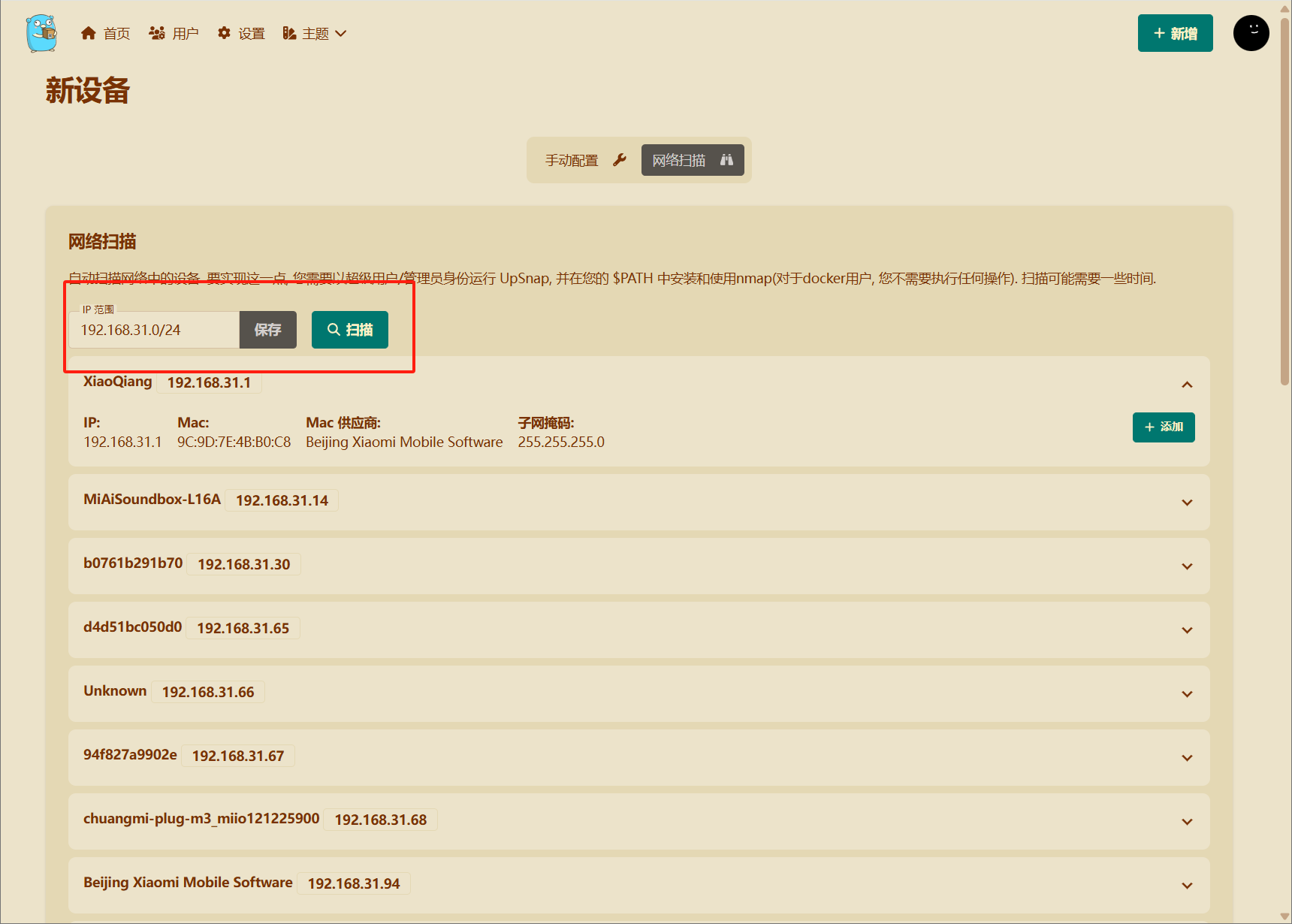Screen dimensions: 1292x924
Task: Open Settings (设置) with gear icon
Action: (x=241, y=34)
